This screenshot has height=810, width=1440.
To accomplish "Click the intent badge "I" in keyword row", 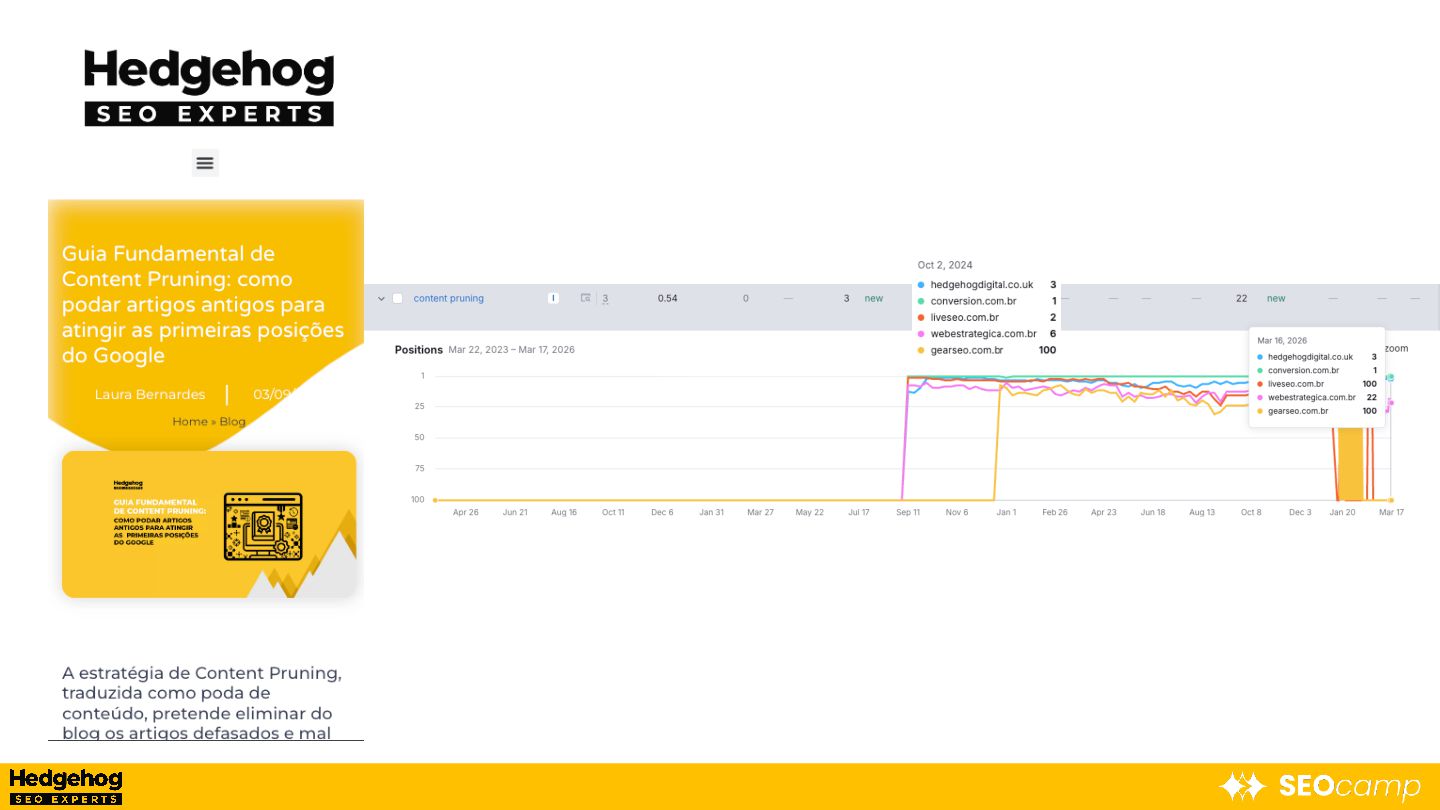I will point(553,298).
